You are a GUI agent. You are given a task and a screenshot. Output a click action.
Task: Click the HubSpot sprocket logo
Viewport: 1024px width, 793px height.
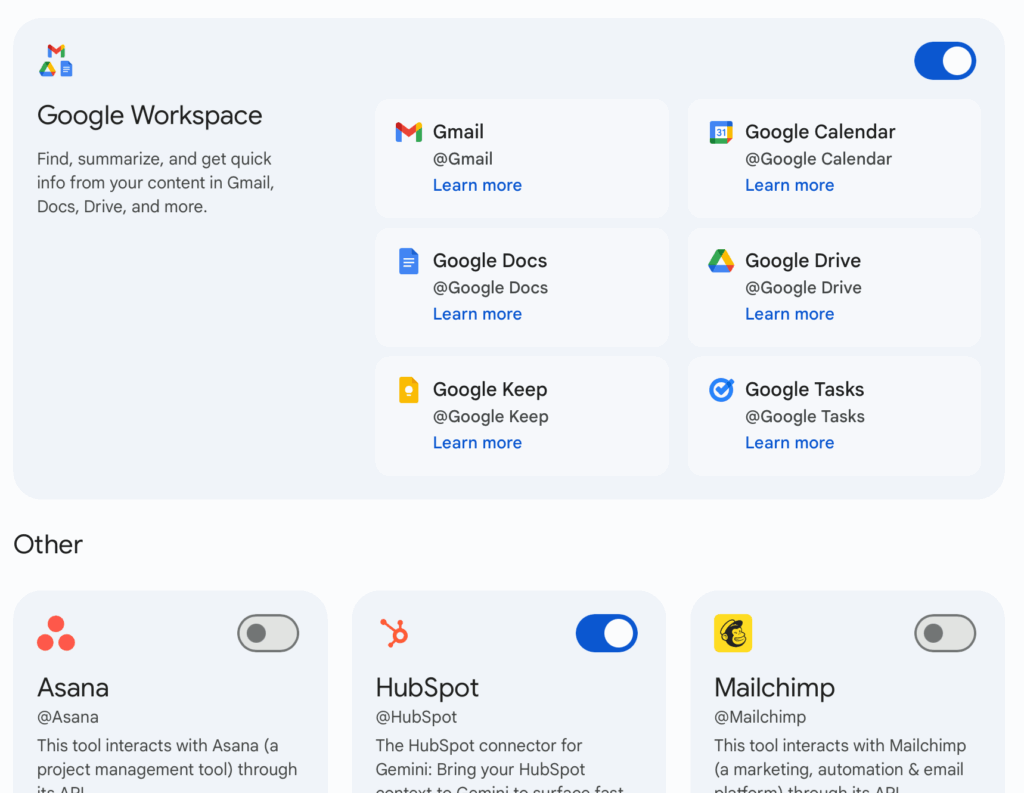coord(394,633)
